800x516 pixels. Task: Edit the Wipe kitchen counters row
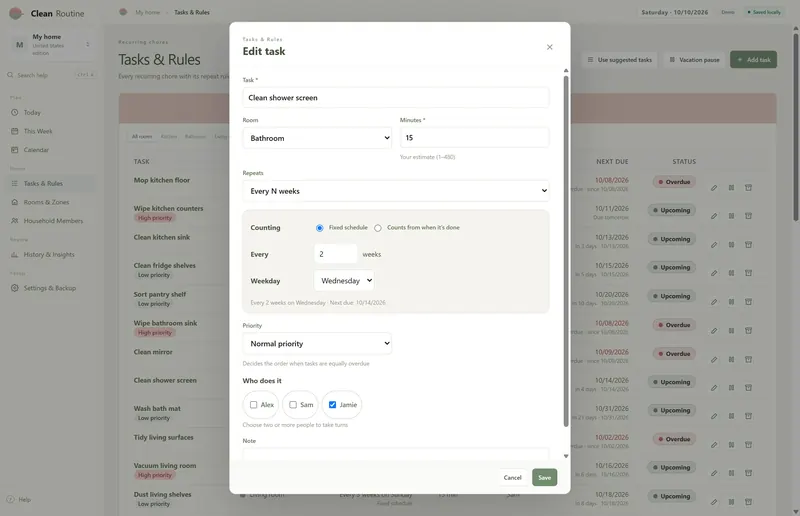714,216
